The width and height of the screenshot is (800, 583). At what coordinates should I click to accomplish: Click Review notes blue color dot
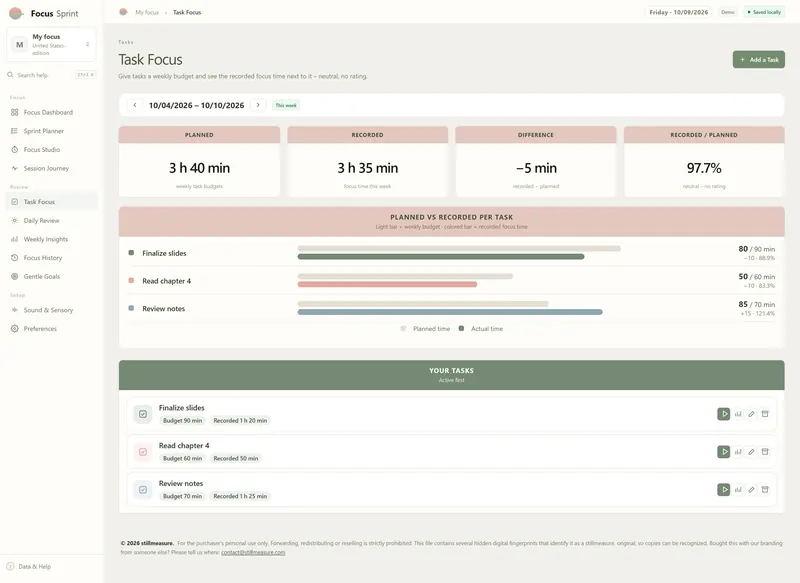click(x=131, y=309)
